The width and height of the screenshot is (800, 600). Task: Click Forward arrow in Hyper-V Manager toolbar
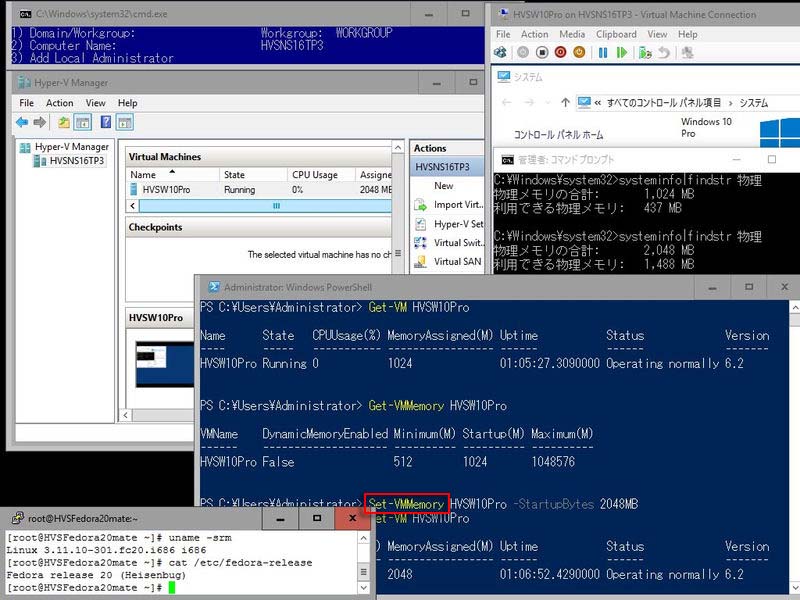(x=39, y=122)
